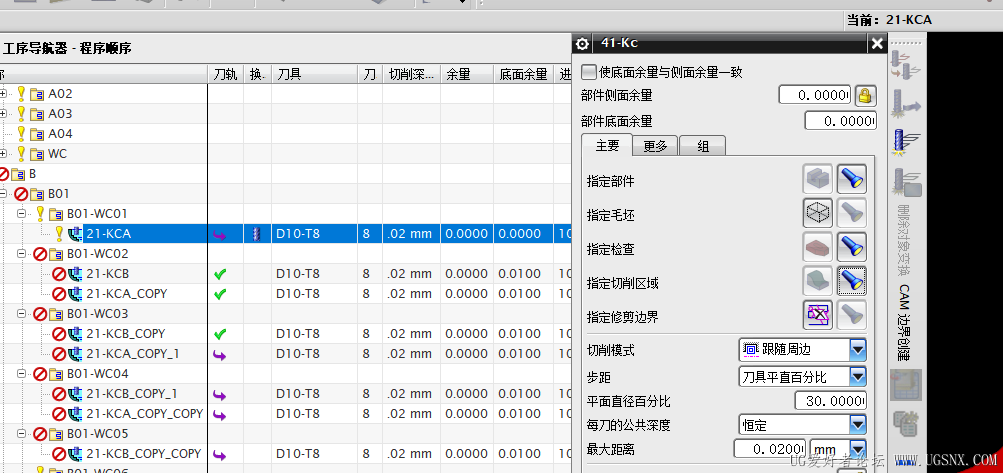Select the WC program group

pyautogui.click(x=58, y=154)
